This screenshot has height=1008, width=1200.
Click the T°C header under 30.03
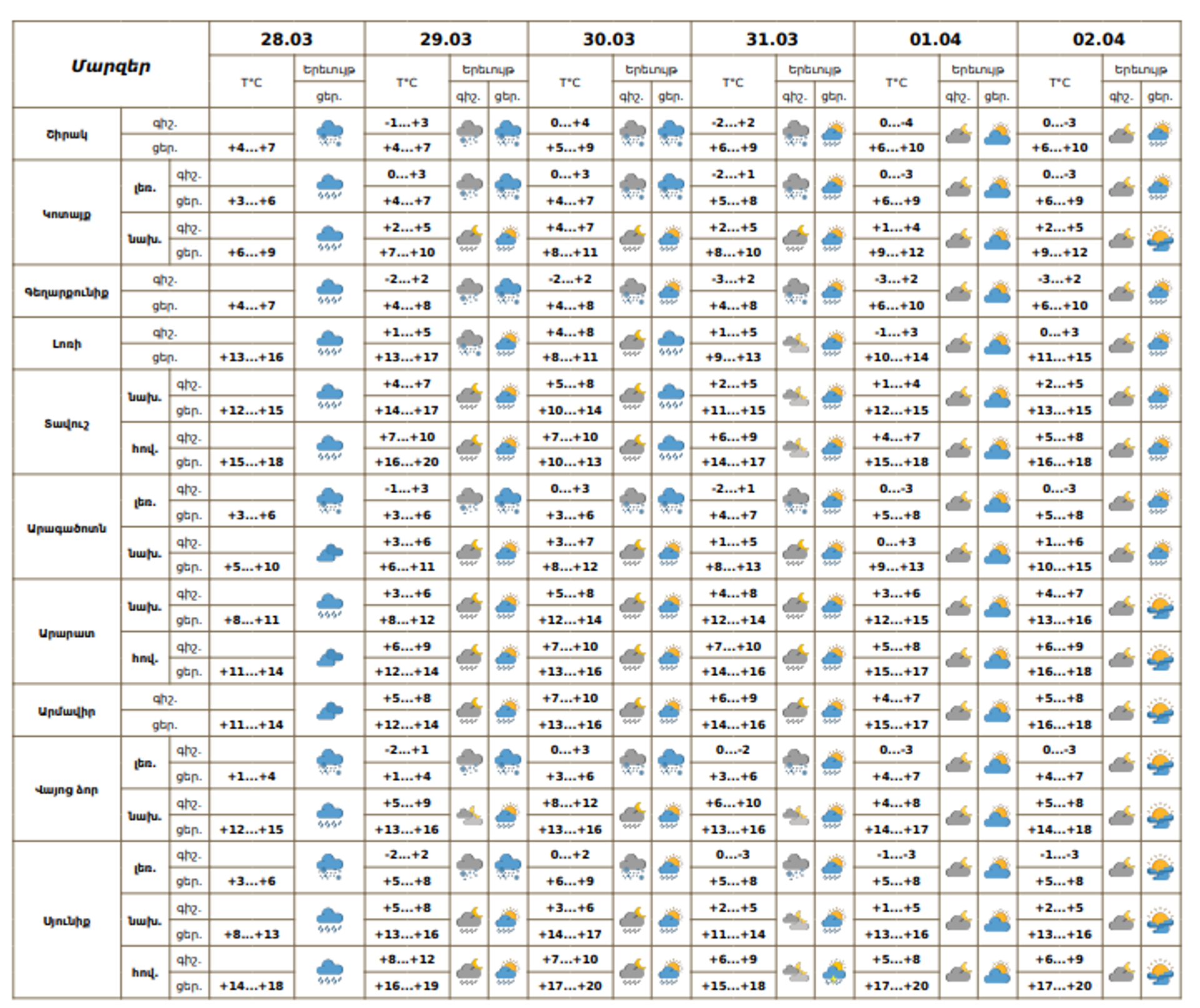click(x=569, y=82)
